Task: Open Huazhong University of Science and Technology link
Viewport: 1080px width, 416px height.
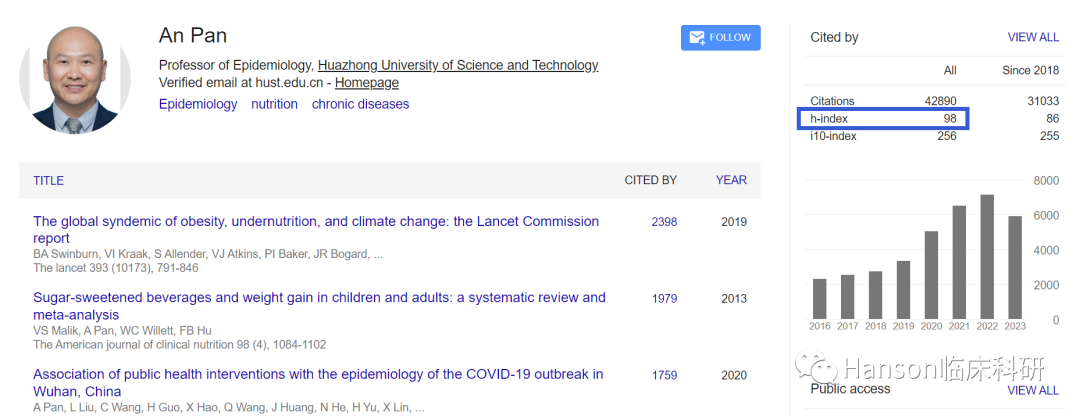Action: click(458, 65)
